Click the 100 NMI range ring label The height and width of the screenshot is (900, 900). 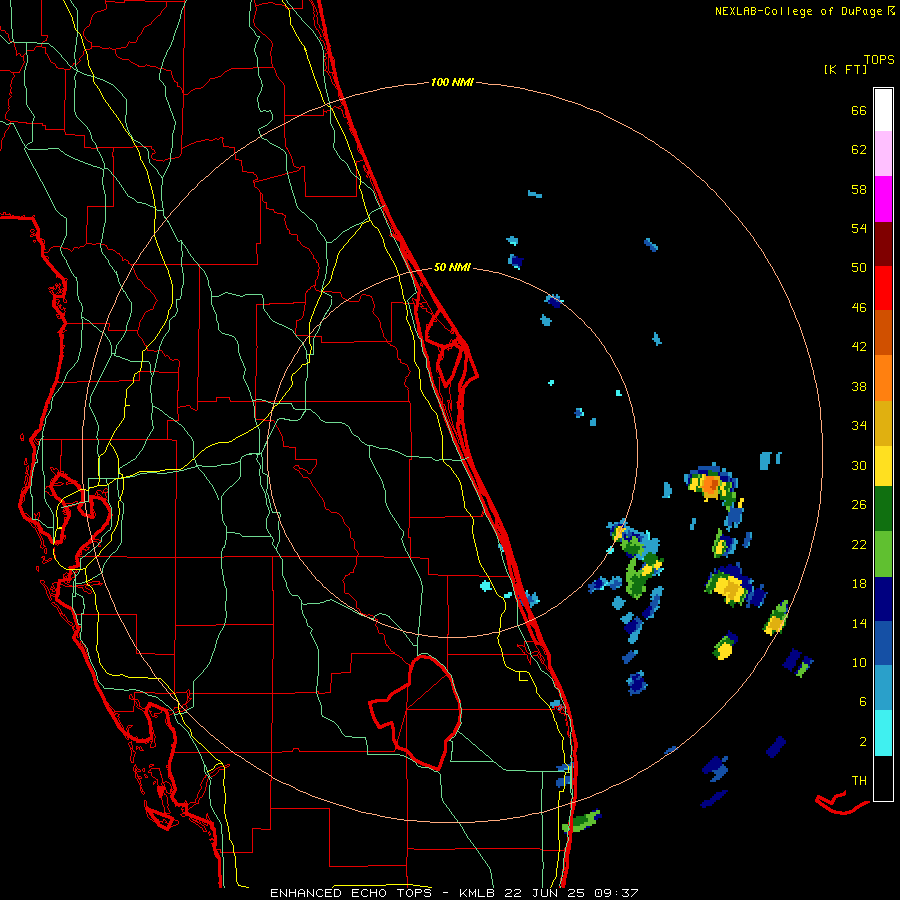coord(452,82)
